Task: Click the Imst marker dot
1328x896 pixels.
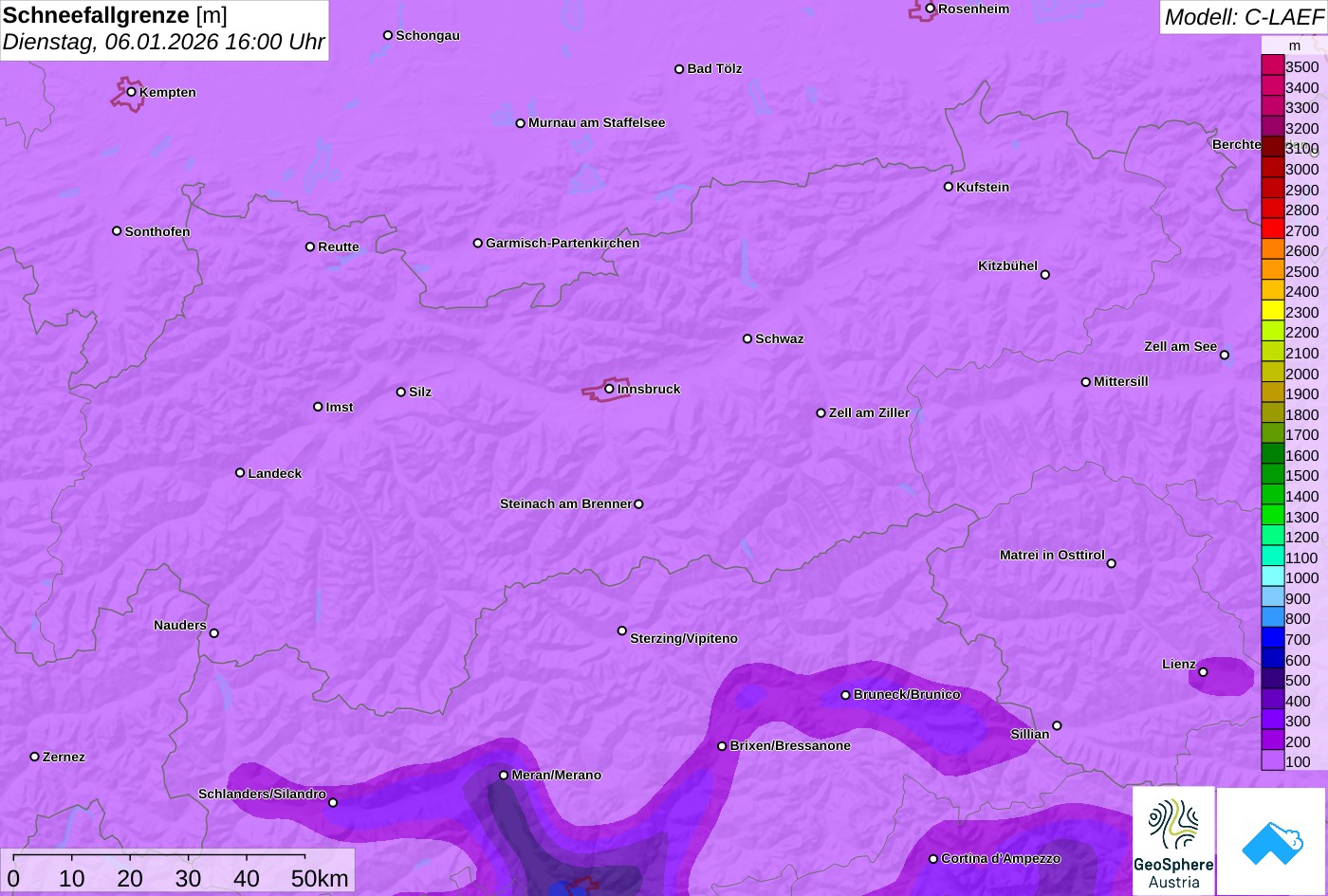Action: pos(318,407)
